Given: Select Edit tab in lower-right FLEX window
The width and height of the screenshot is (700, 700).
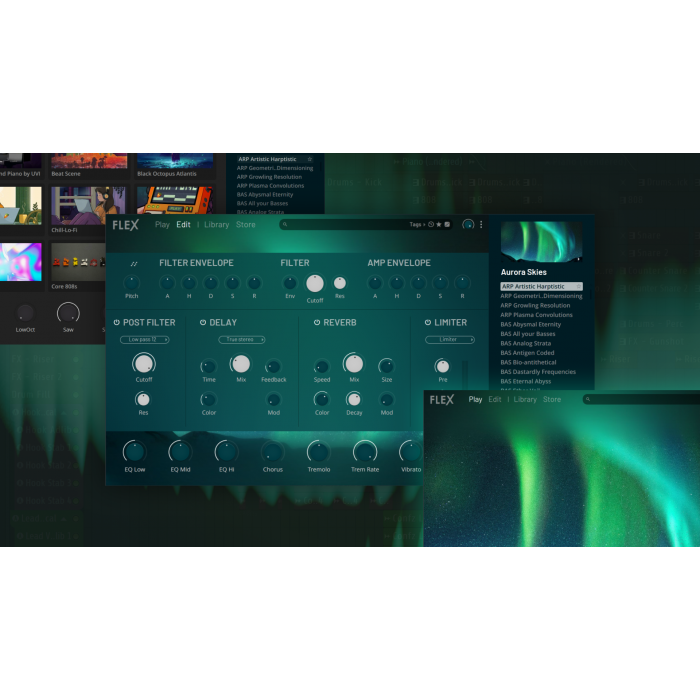Looking at the screenshot, I should pos(495,399).
